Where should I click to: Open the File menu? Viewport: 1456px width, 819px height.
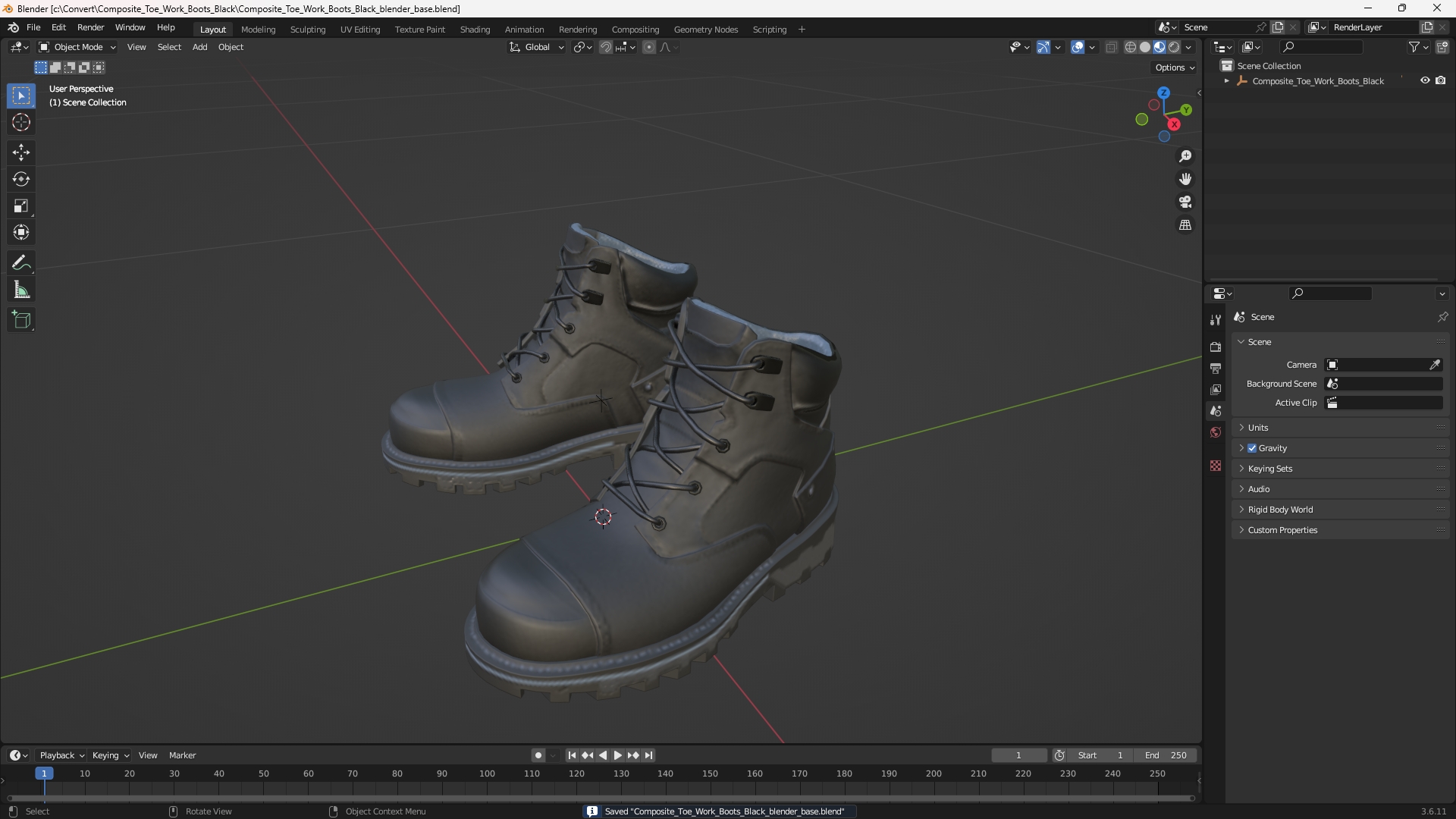(33, 27)
